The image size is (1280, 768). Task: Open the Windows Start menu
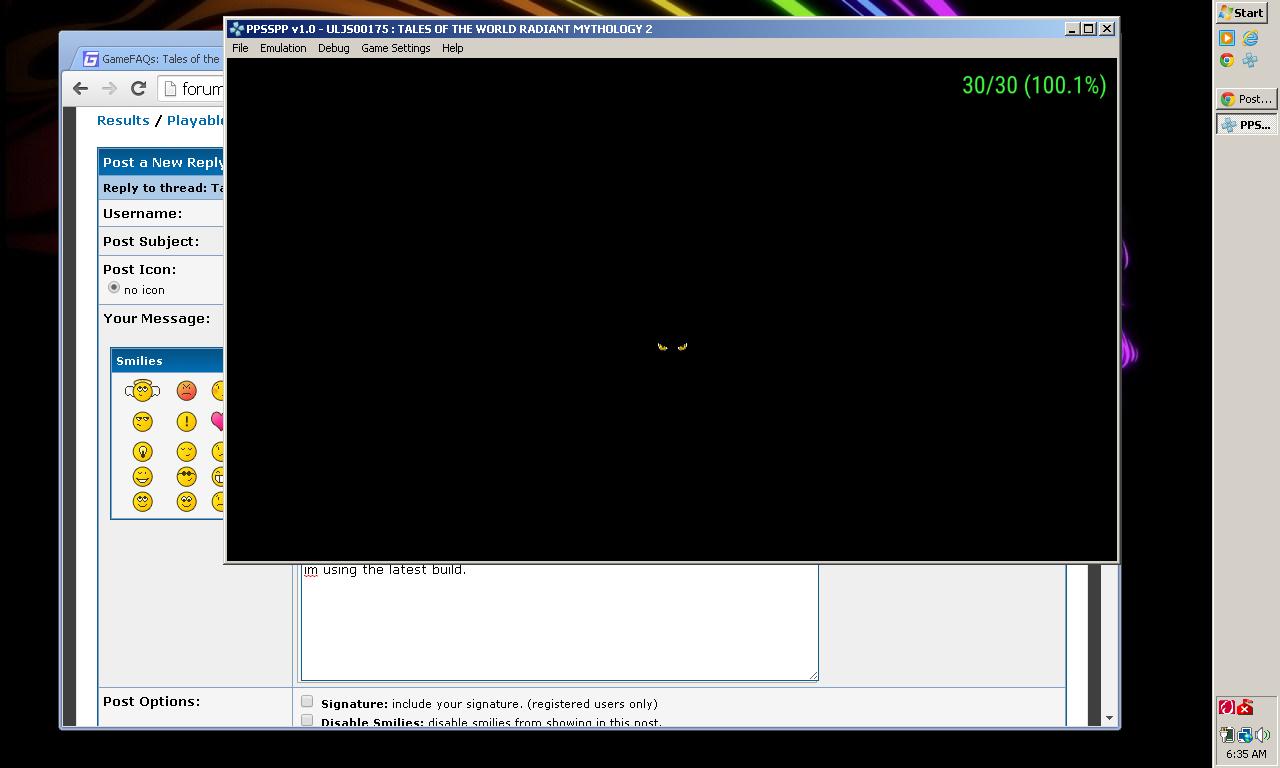pos(1242,13)
